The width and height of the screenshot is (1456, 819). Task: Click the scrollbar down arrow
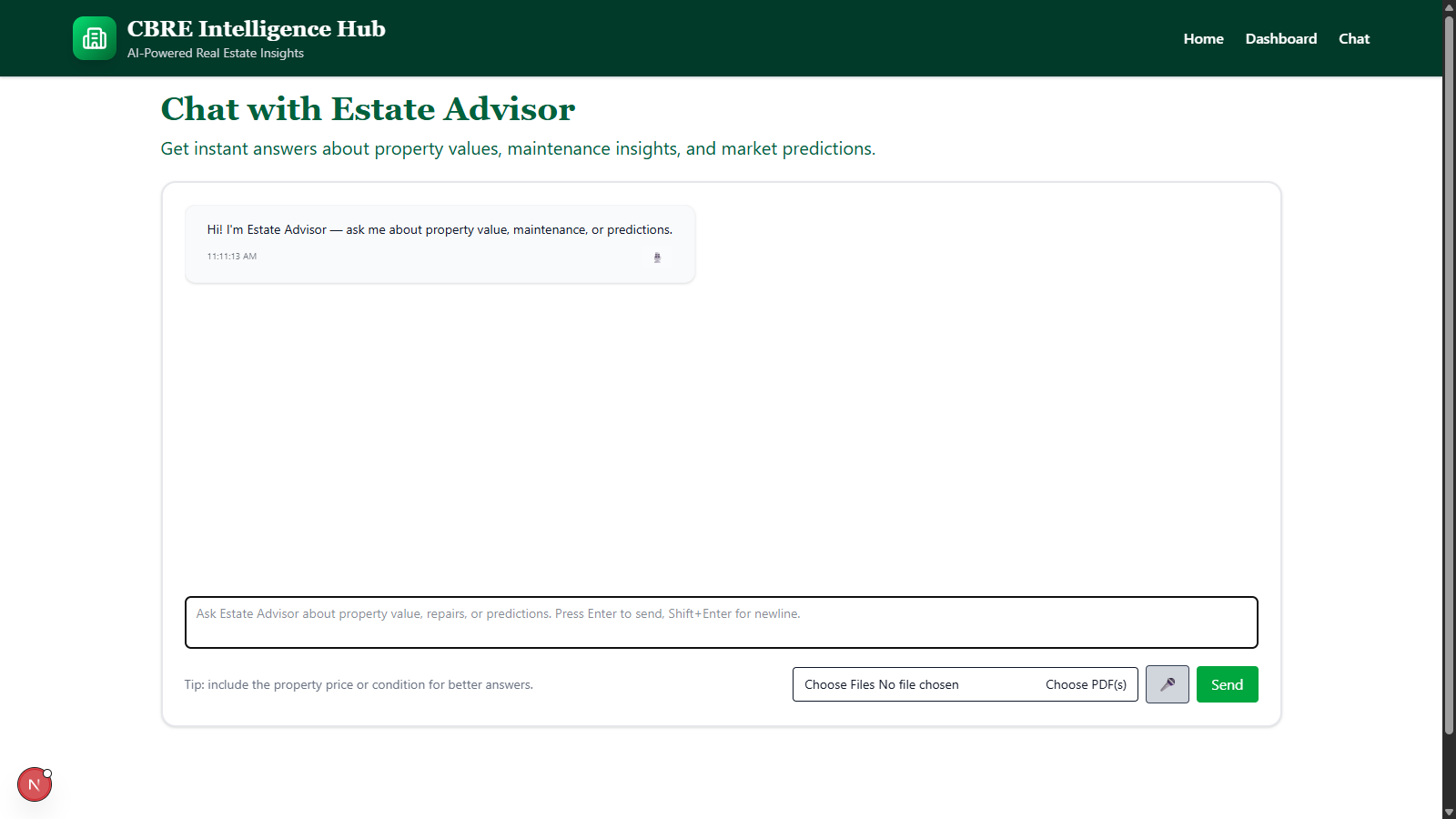pyautogui.click(x=1449, y=812)
